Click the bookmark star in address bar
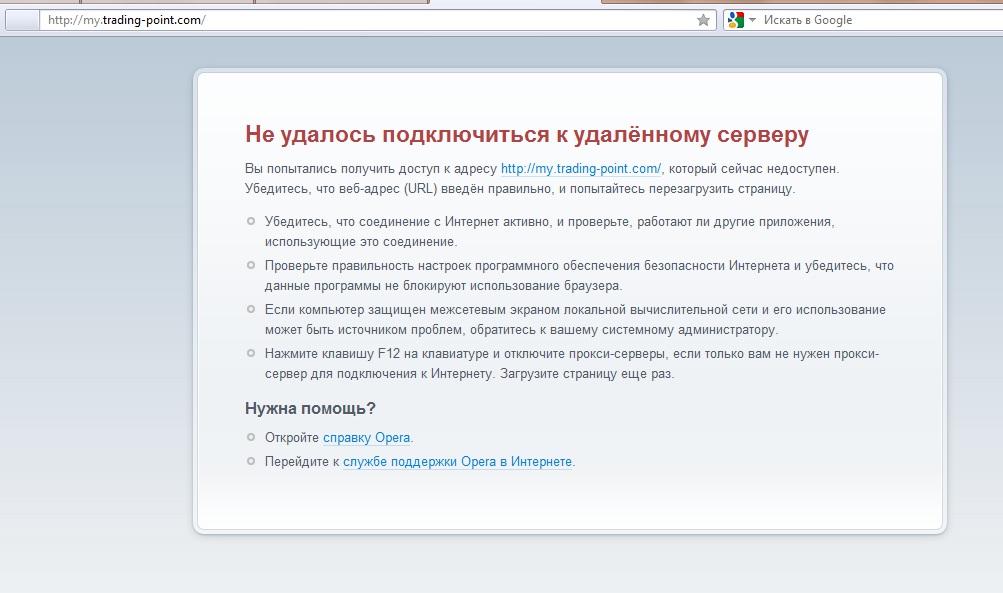The image size is (1003, 593). point(703,20)
